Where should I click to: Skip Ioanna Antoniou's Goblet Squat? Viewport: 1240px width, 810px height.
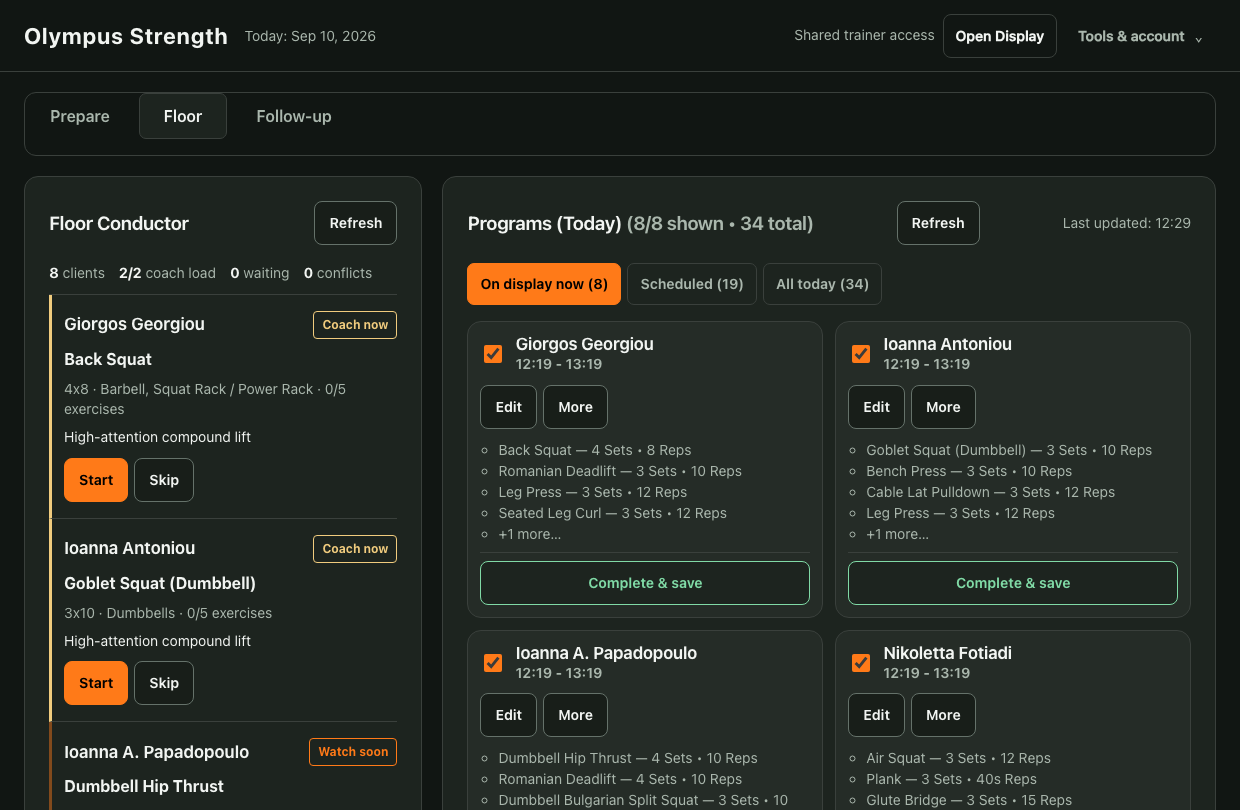click(x=164, y=683)
